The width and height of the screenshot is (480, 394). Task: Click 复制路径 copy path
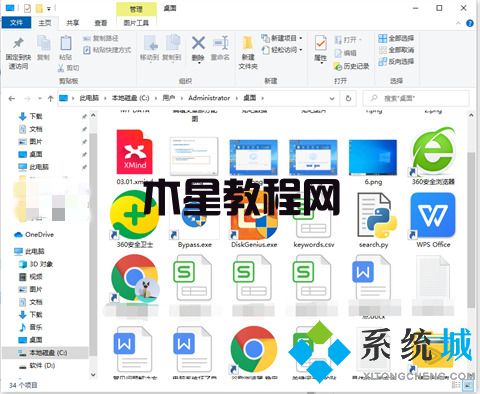pos(101,38)
